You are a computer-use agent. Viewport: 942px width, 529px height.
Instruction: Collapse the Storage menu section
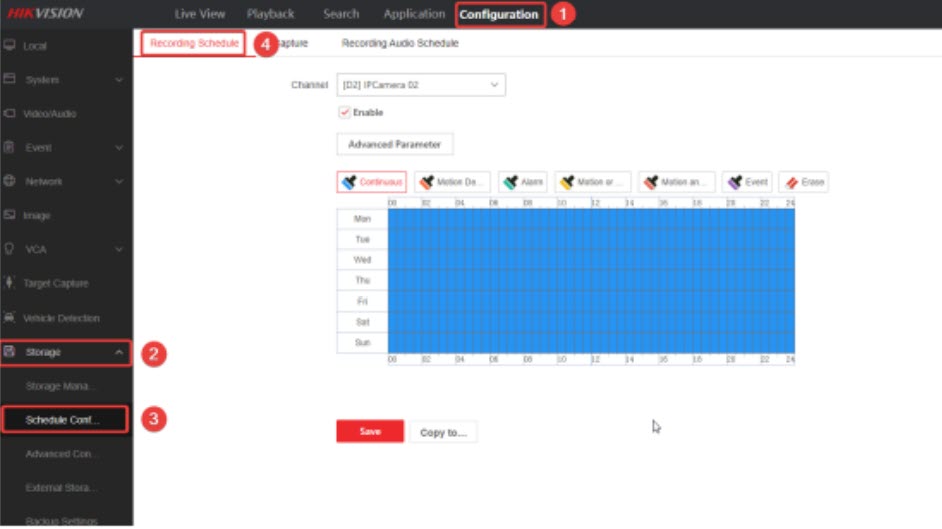[x=119, y=352]
